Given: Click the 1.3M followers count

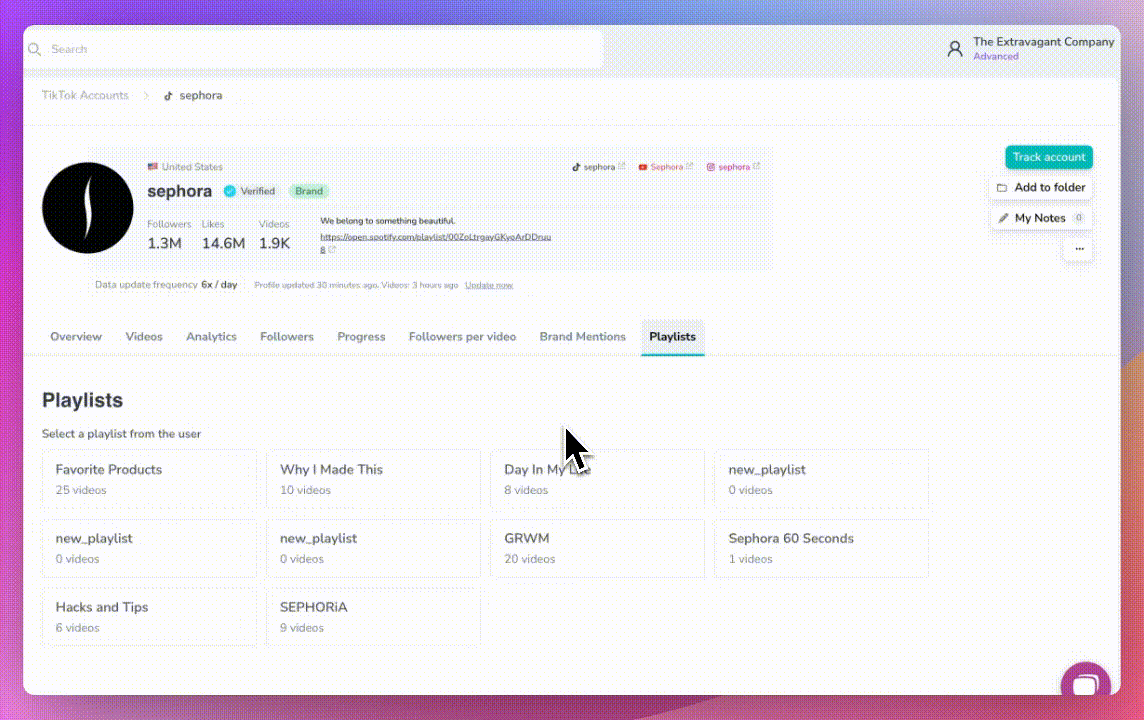Looking at the screenshot, I should tap(164, 244).
